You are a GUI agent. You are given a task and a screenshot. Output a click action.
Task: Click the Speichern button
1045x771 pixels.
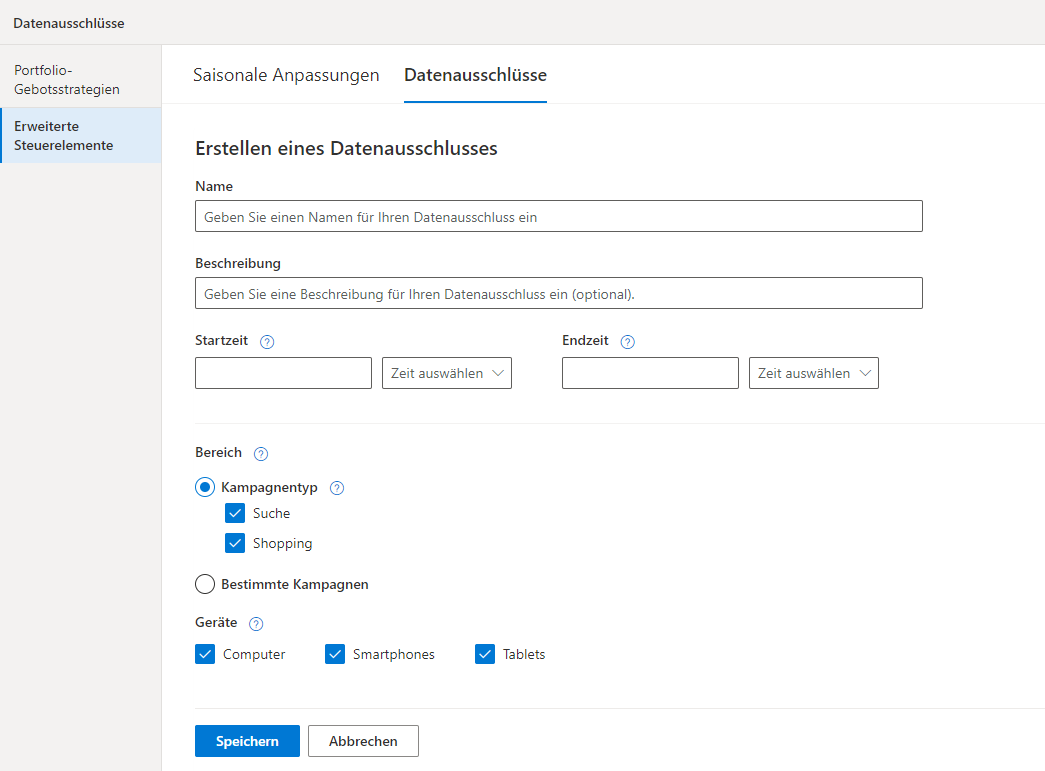[x=247, y=741]
